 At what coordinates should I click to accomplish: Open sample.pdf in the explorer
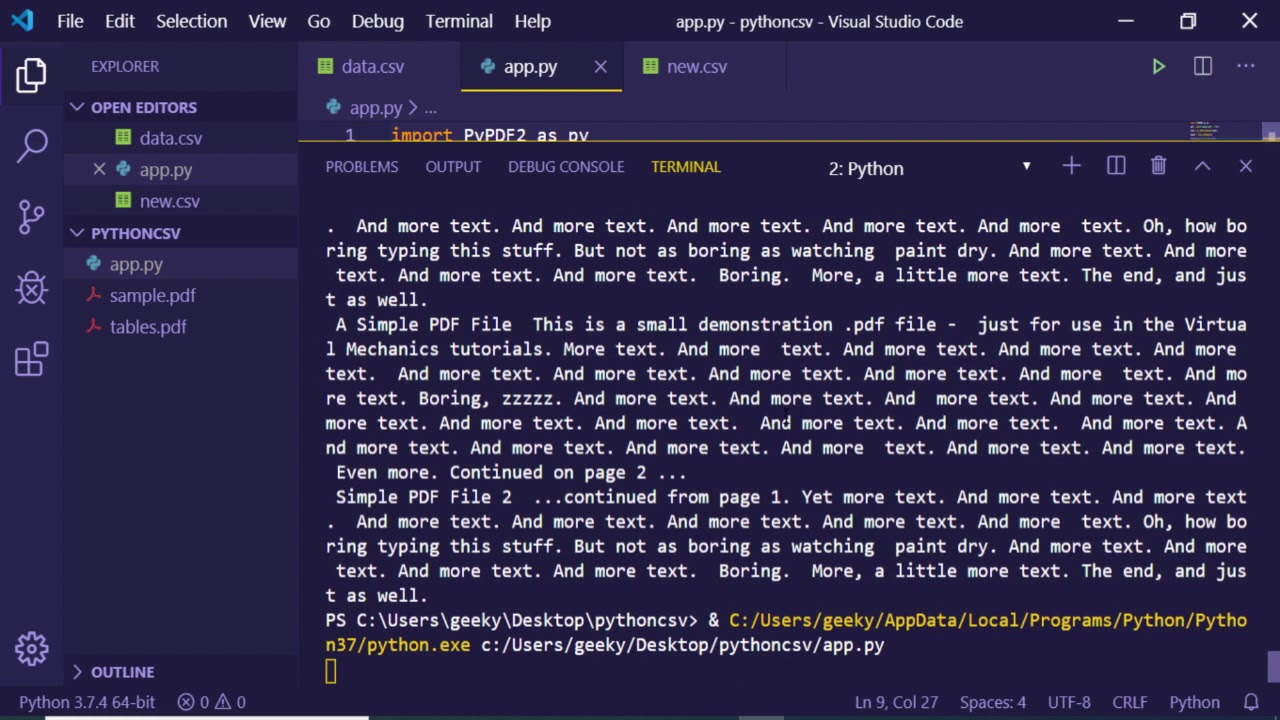coord(152,296)
